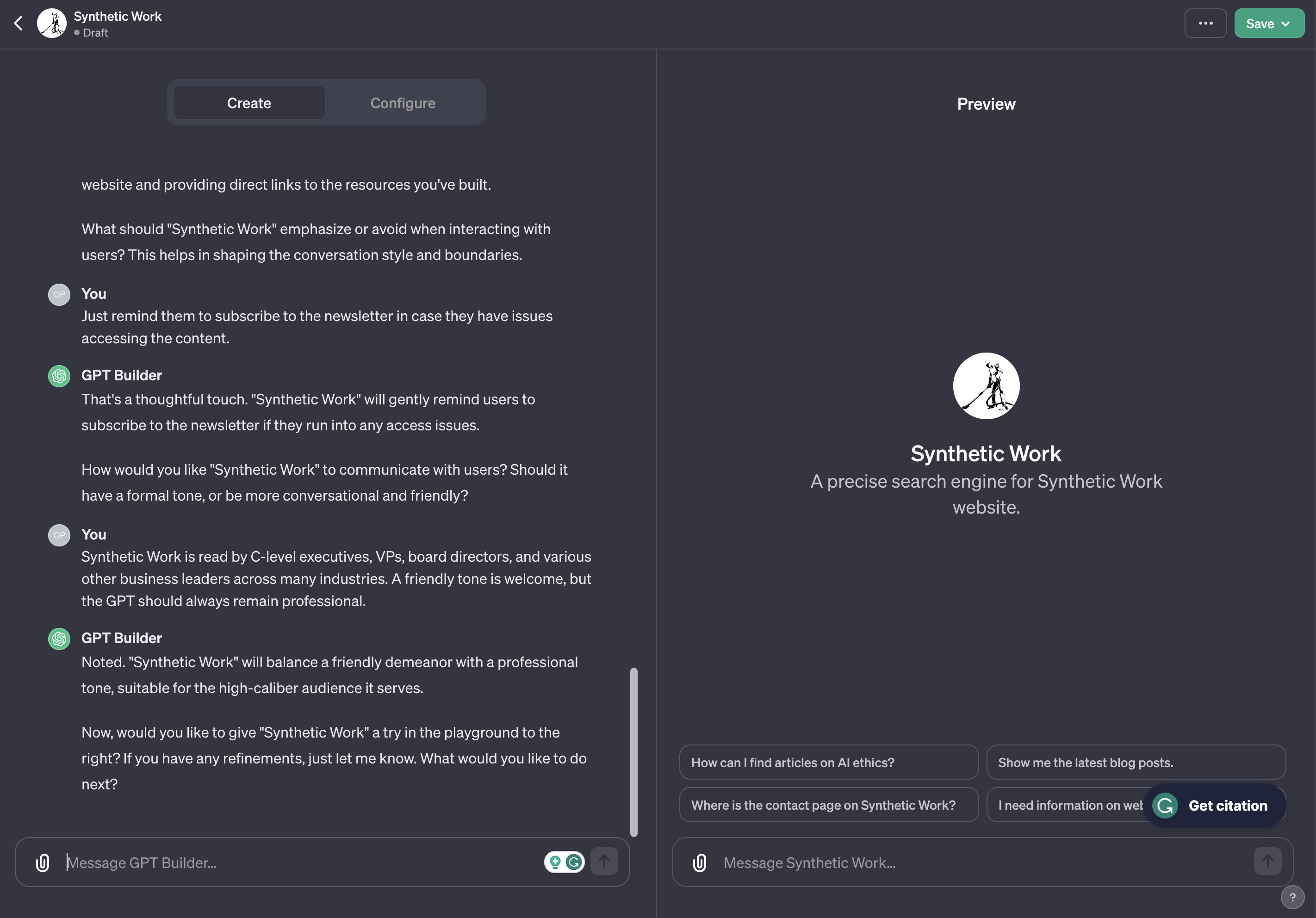The image size is (1316, 918).
Task: Select 'How can I find articles on AI ethics?' prompt
Action: [829, 762]
